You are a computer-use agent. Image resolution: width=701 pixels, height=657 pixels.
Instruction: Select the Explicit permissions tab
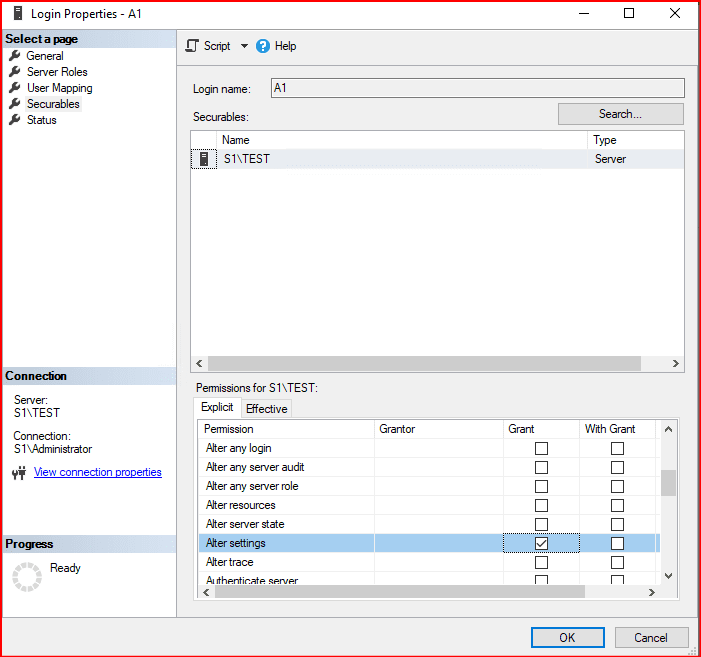pos(217,407)
